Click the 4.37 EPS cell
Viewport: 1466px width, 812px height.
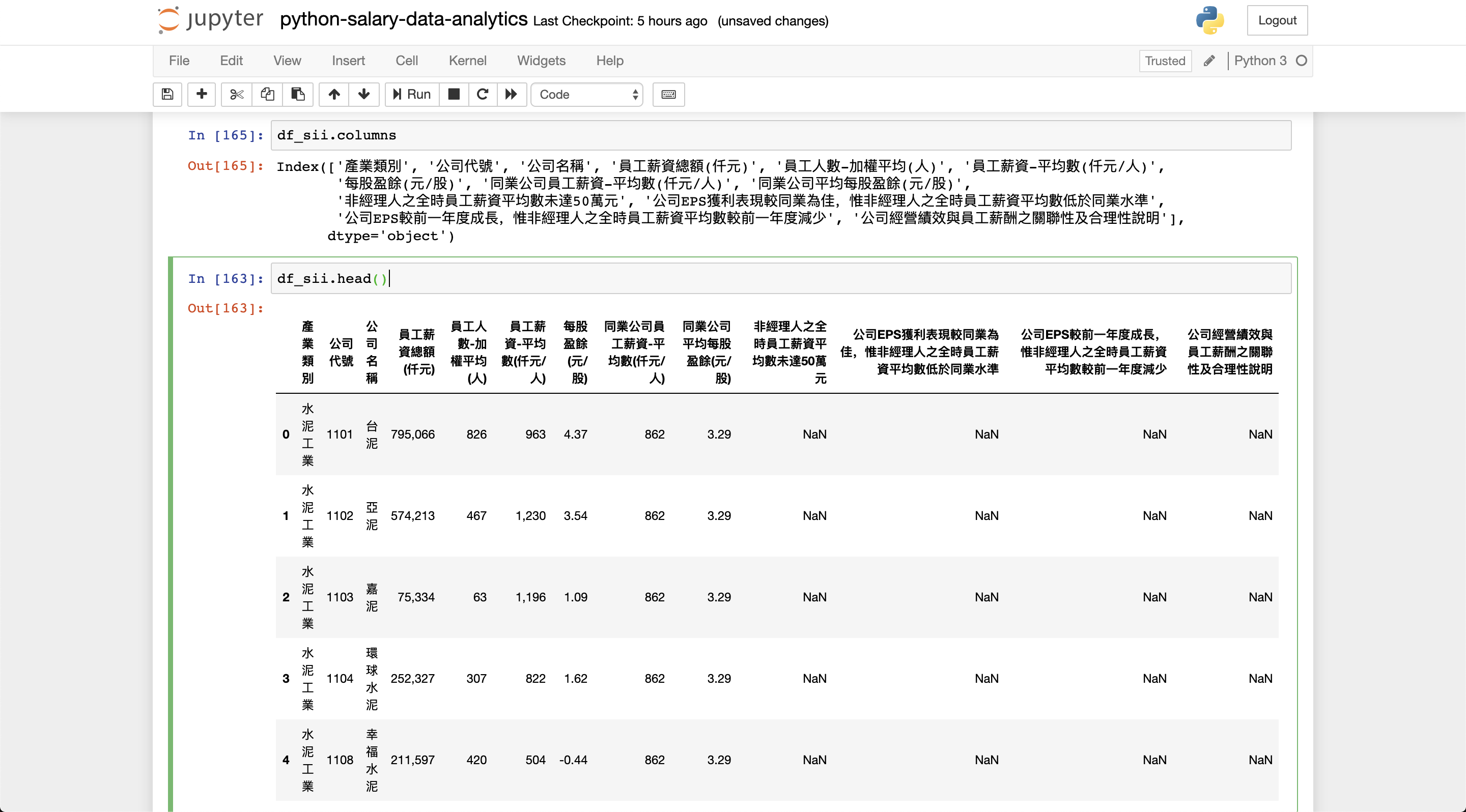pos(575,434)
